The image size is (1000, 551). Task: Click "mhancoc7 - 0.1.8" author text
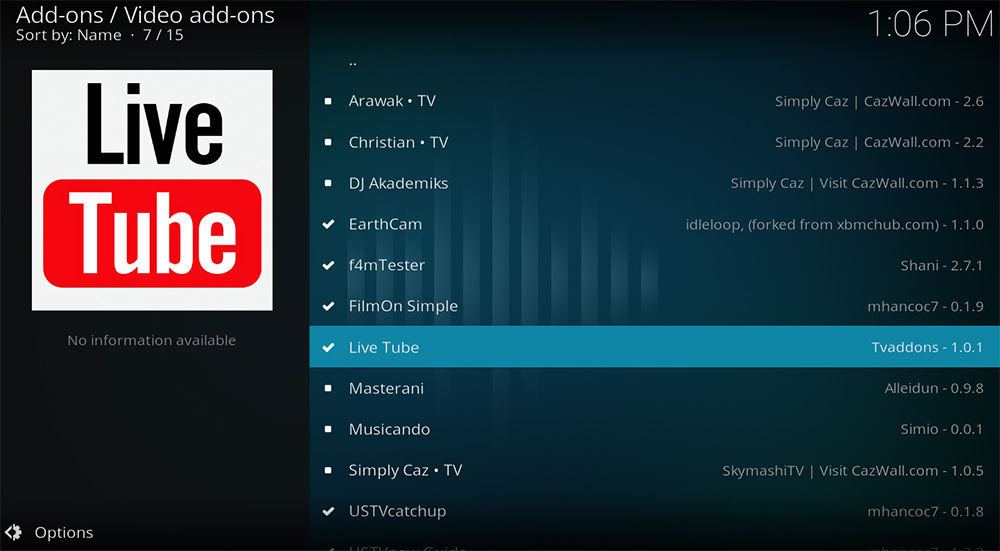925,511
